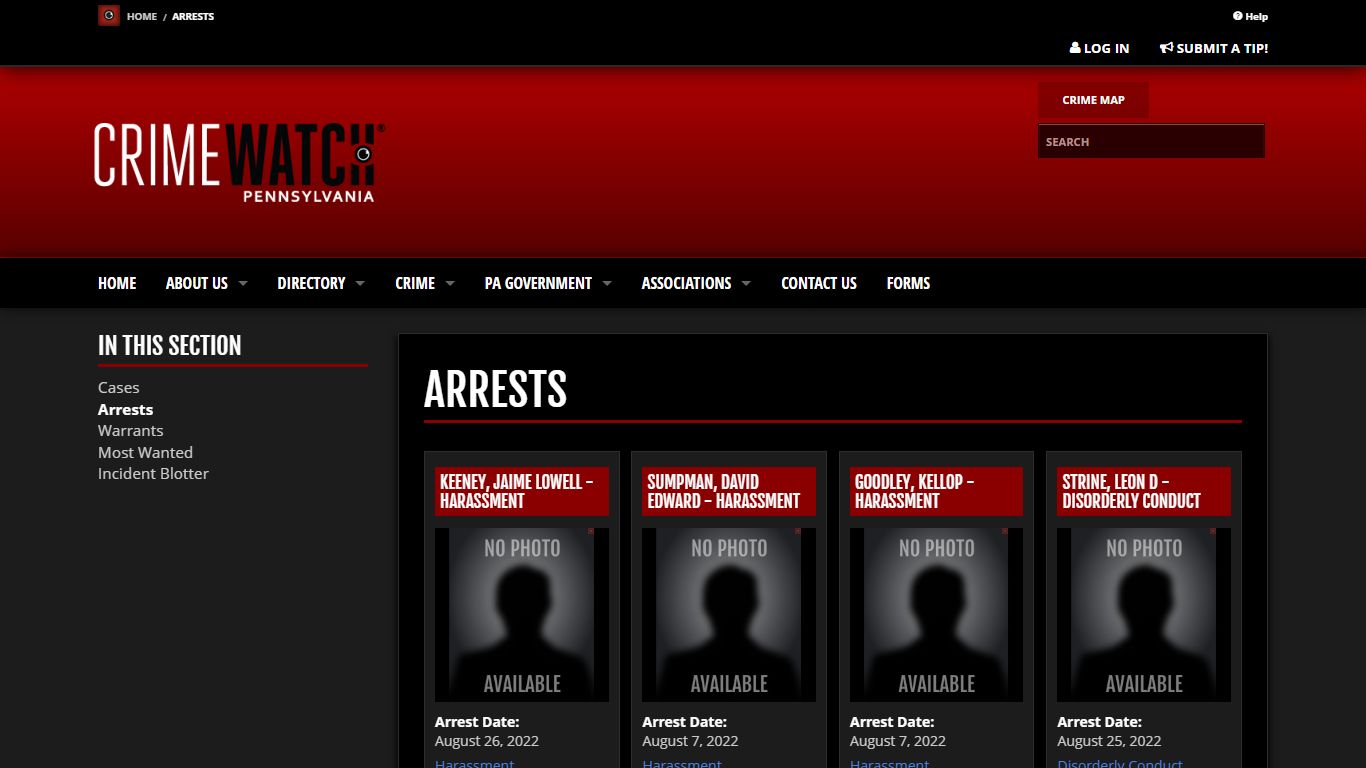This screenshot has height=768, width=1366.
Task: Go to HOME breadcrumb link
Action: (142, 16)
